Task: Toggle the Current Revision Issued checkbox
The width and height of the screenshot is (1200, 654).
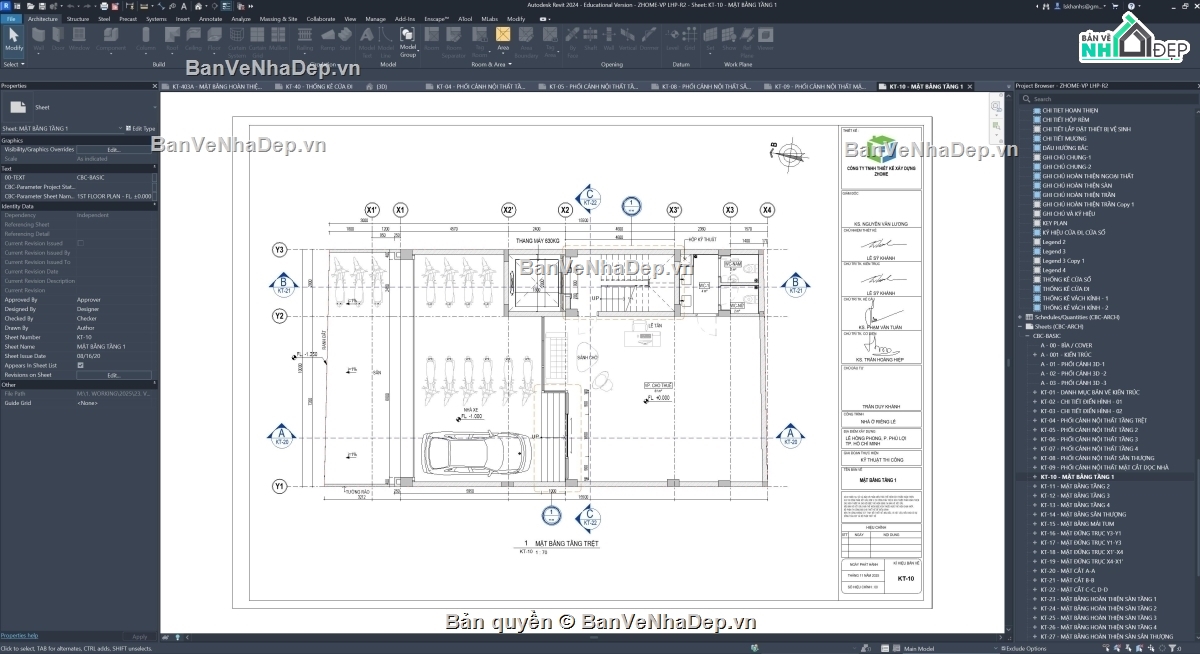Action: (80, 243)
